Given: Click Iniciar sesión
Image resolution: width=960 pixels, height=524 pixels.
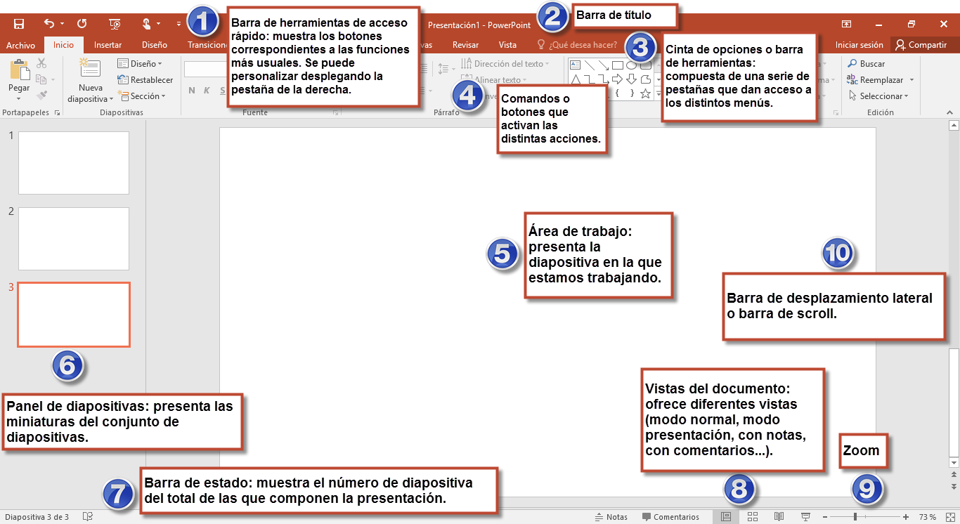Looking at the screenshot, I should (858, 45).
